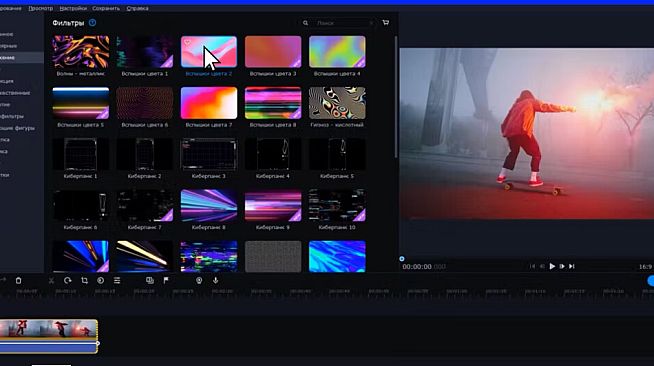This screenshot has width=654, height=366.
Task: Select the skateboarder video clip on timeline
Action: pos(48,328)
